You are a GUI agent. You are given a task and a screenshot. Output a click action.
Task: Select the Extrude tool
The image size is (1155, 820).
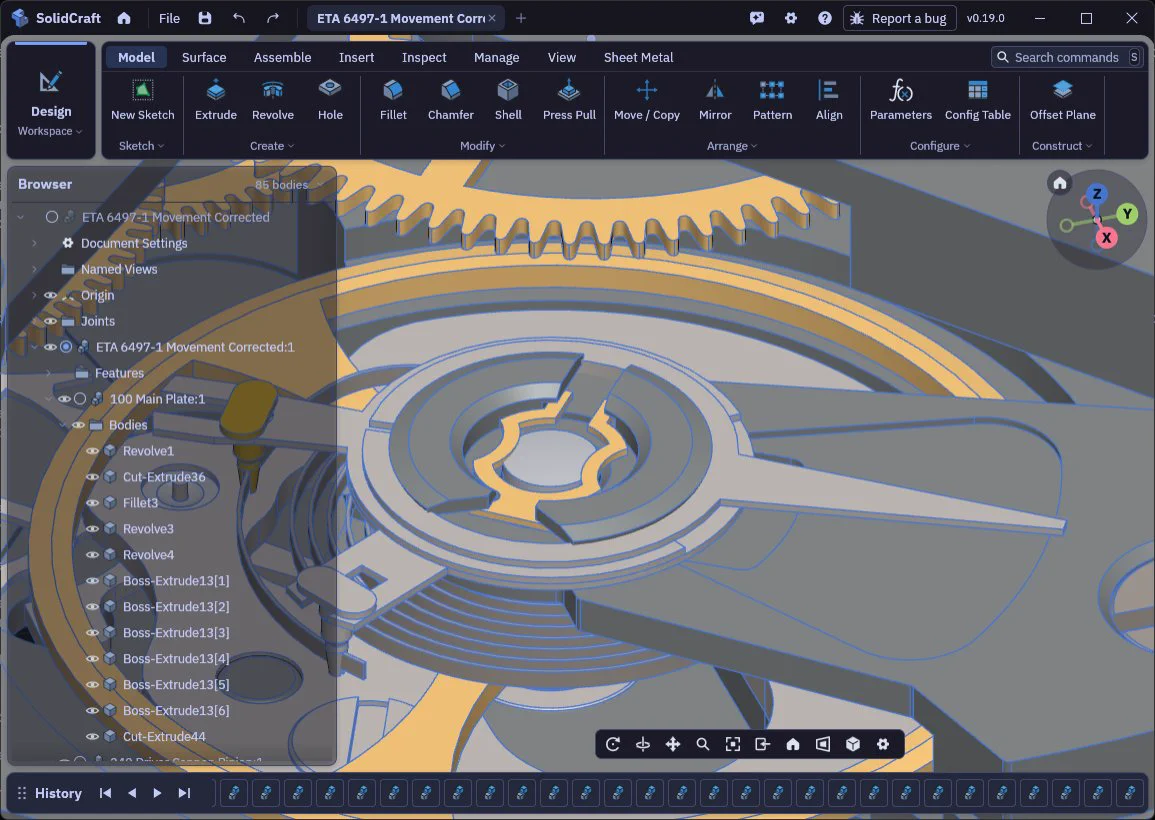[x=216, y=100]
